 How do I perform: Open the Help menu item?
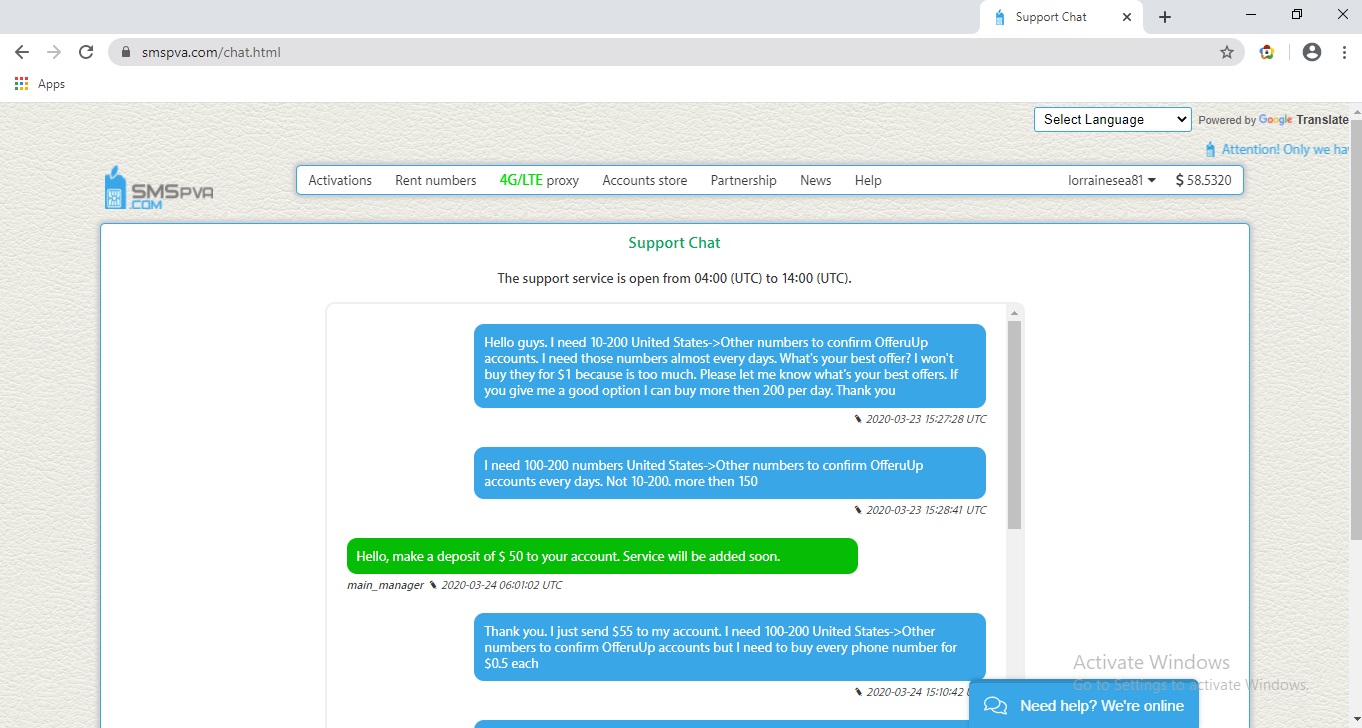pos(868,181)
